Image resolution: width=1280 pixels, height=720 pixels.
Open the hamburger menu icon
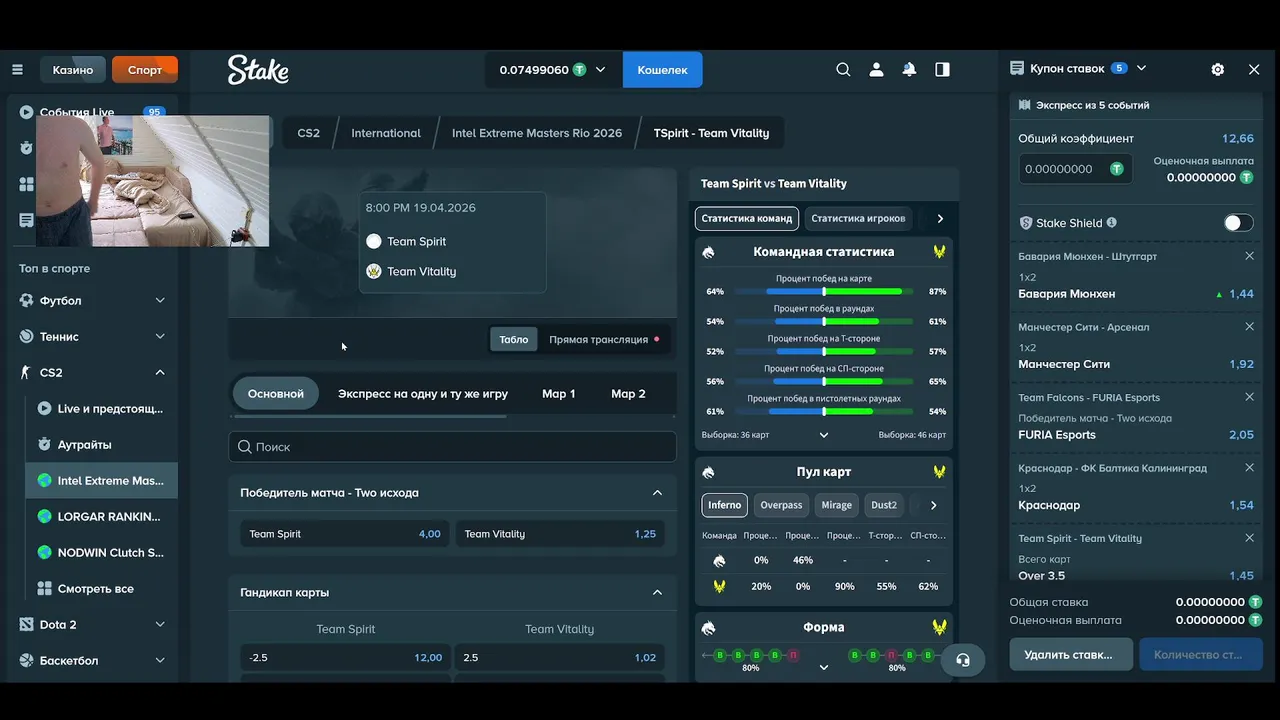point(17,70)
